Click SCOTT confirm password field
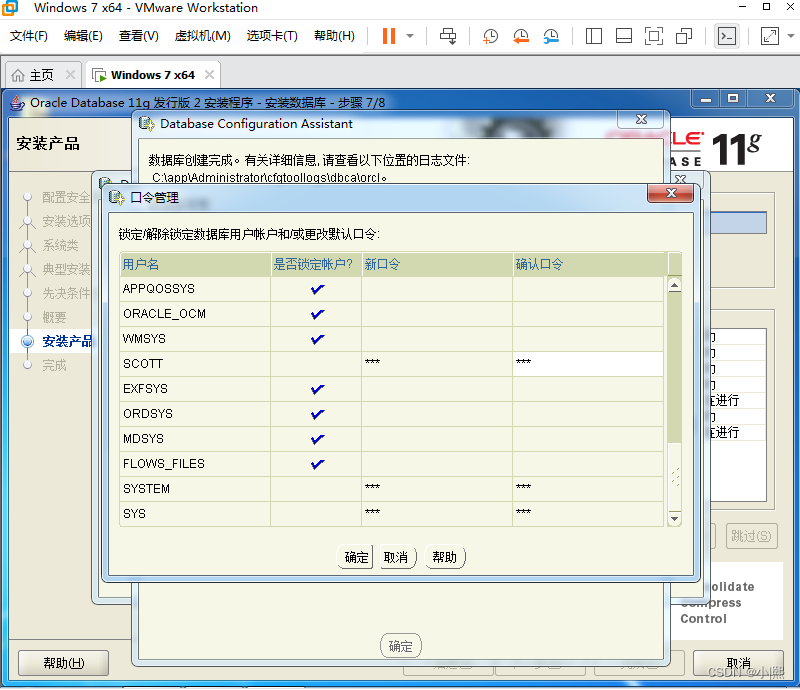The height and width of the screenshot is (690, 800). [x=588, y=364]
